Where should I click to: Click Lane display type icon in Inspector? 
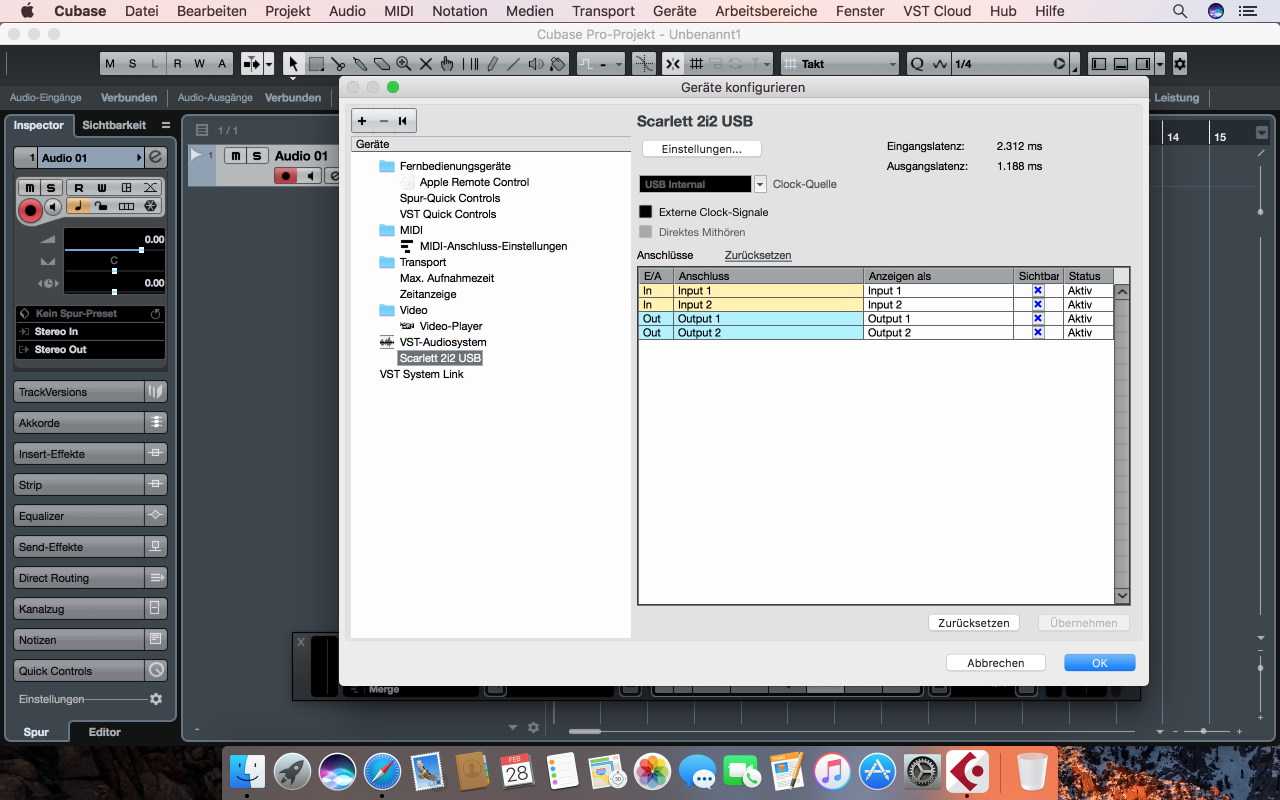[126, 206]
